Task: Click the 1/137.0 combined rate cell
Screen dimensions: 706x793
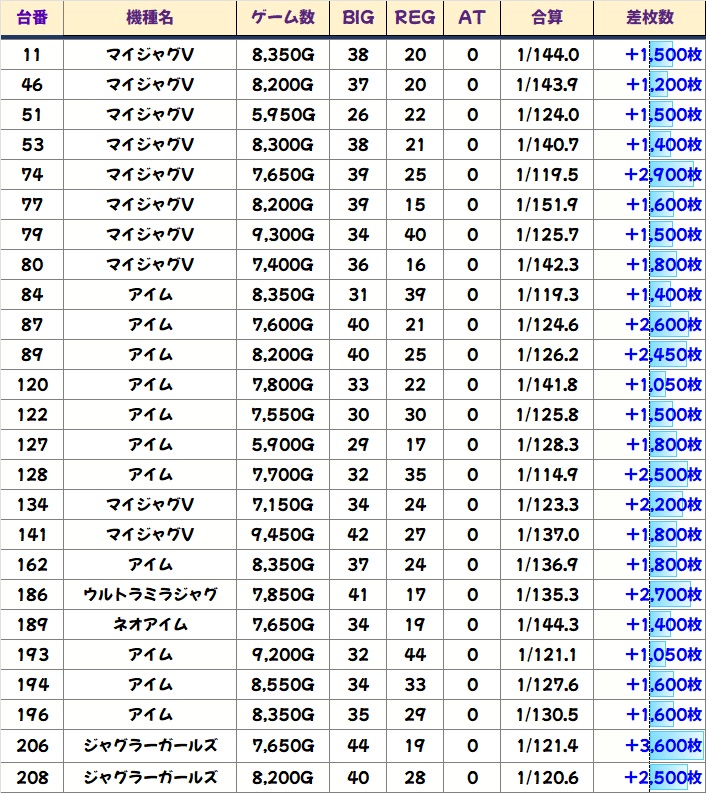Action: pyautogui.click(x=547, y=535)
